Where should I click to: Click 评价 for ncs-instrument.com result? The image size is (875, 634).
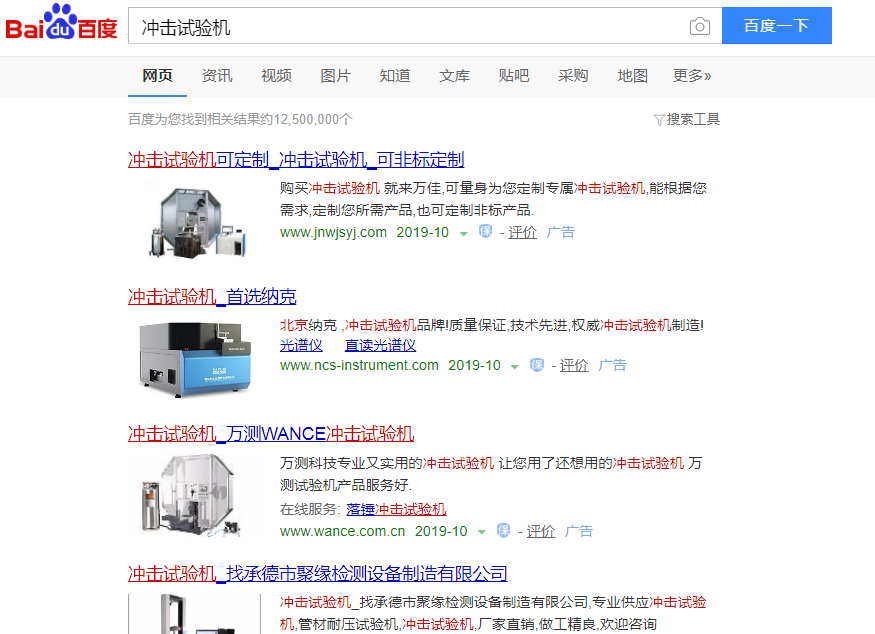pyautogui.click(x=574, y=366)
